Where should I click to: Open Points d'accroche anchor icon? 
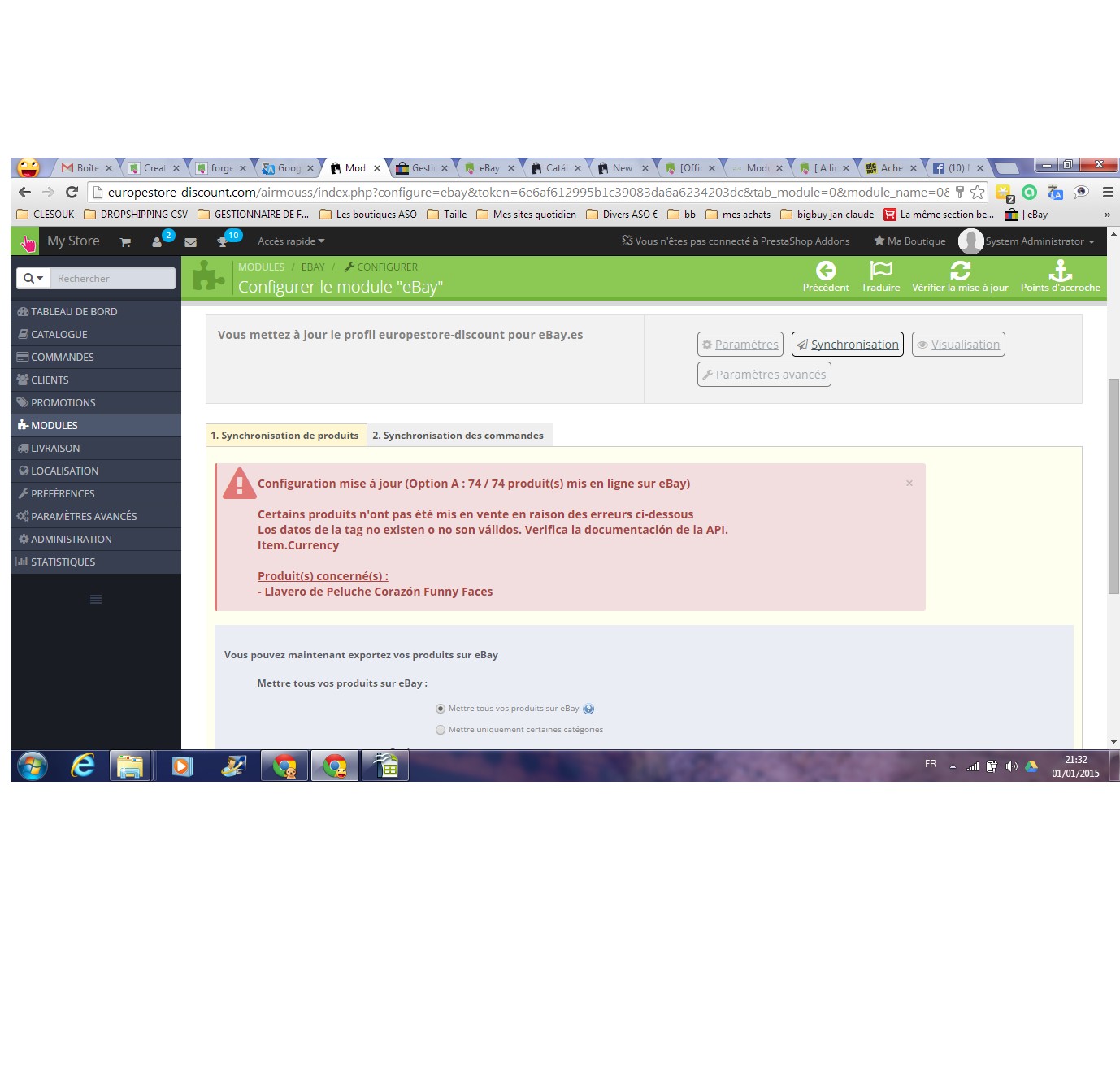point(1061,271)
